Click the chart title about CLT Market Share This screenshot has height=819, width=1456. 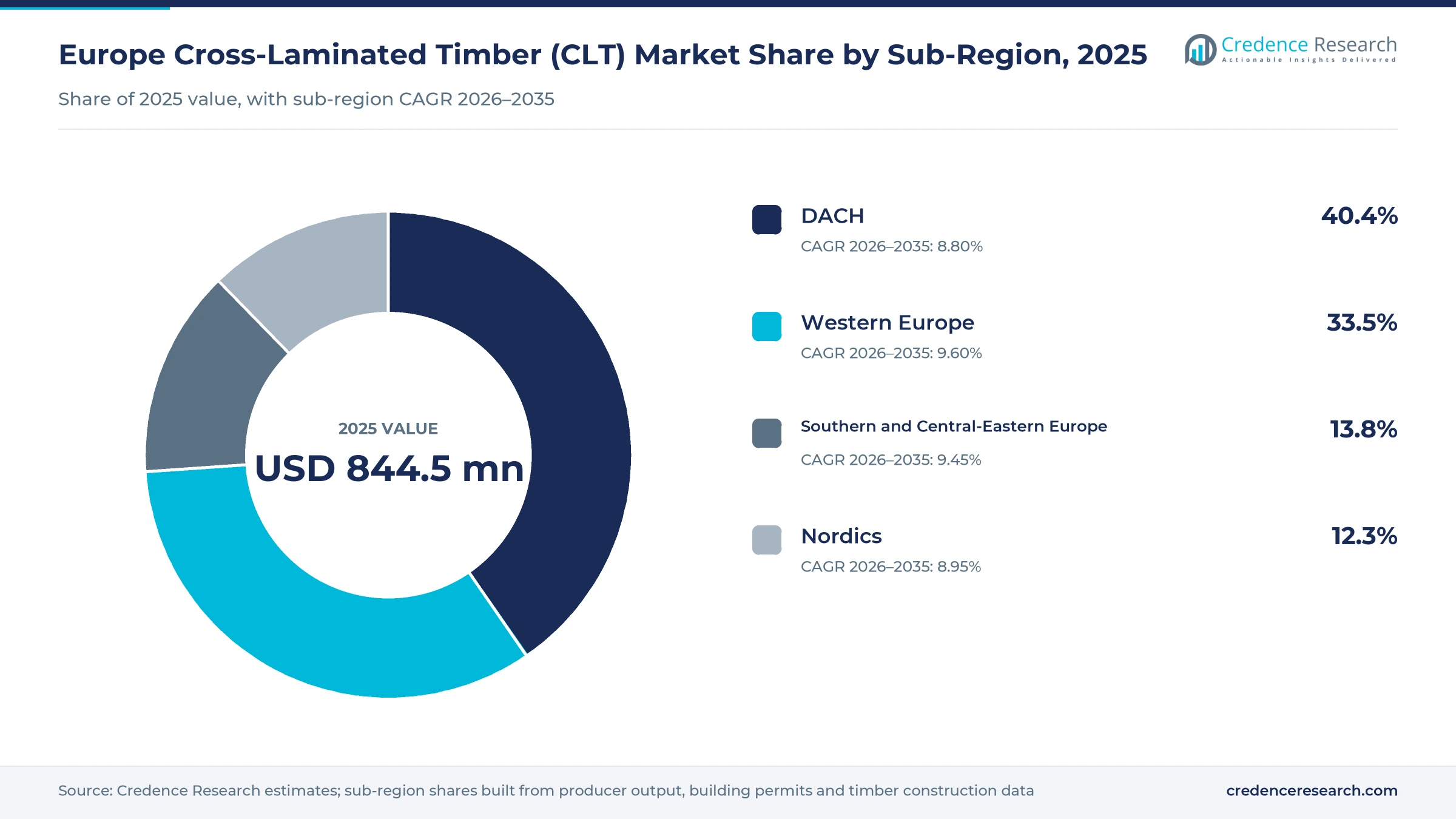[x=602, y=55]
